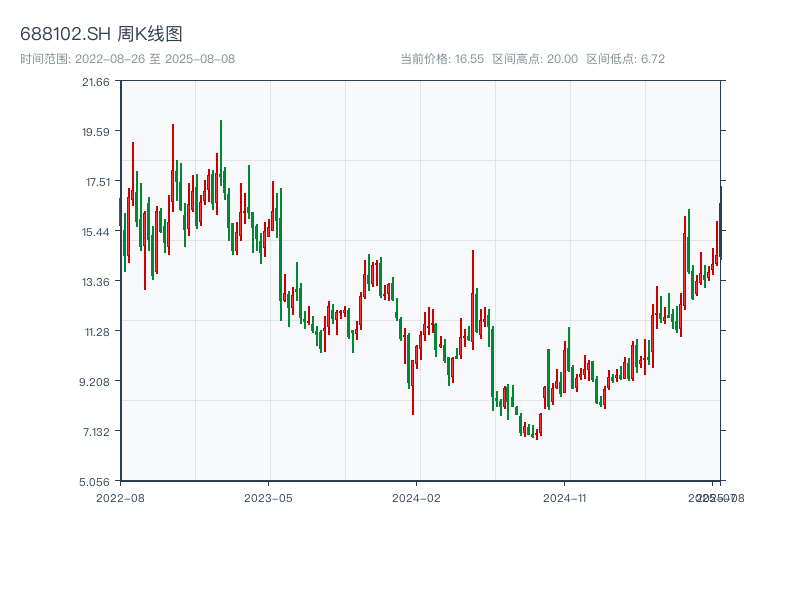Click y-axis label 15.44
Screen dimensions: 800x600
(96, 232)
